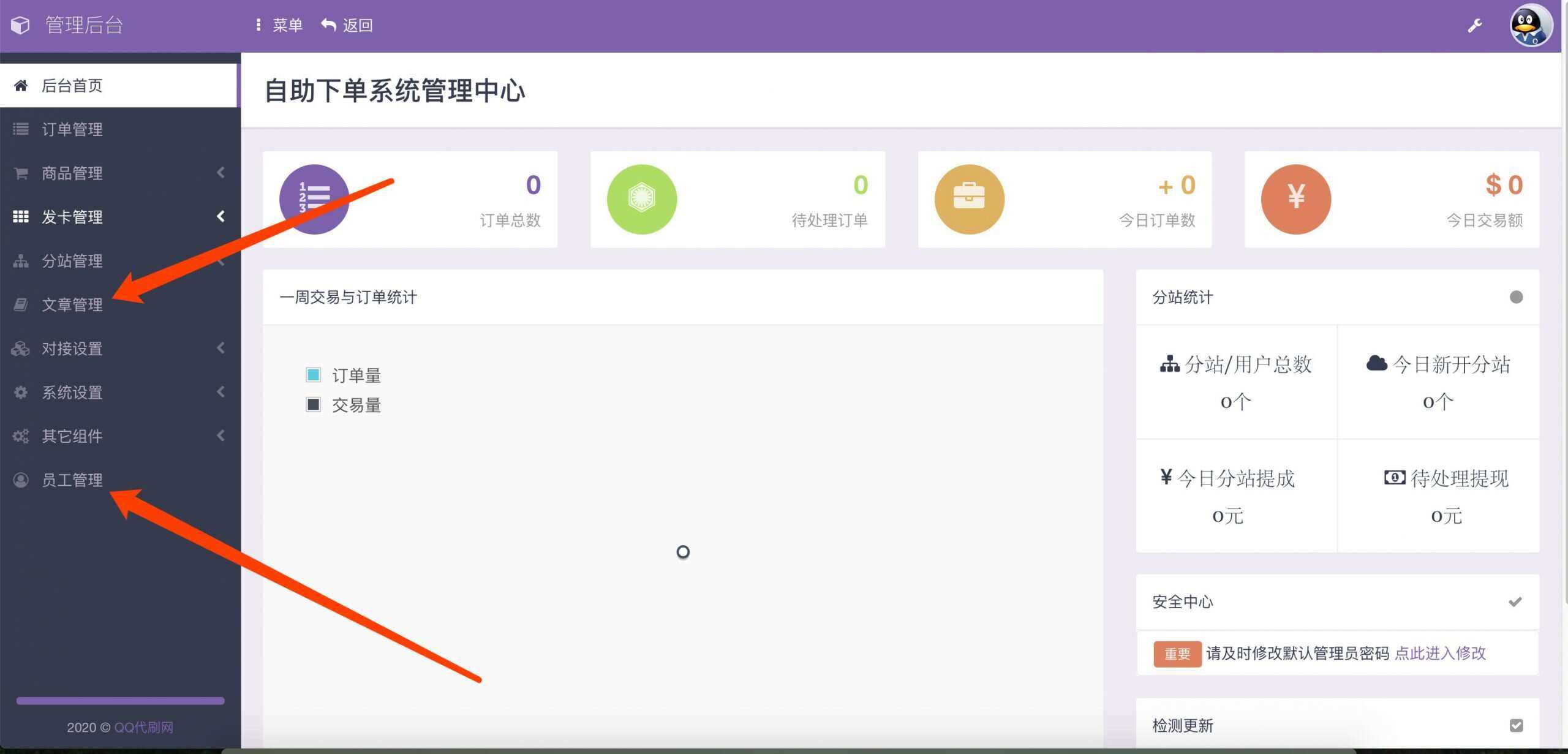The width and height of the screenshot is (1568, 754).
Task: Click the gray dot on the 分站统计 panel
Action: (1517, 297)
